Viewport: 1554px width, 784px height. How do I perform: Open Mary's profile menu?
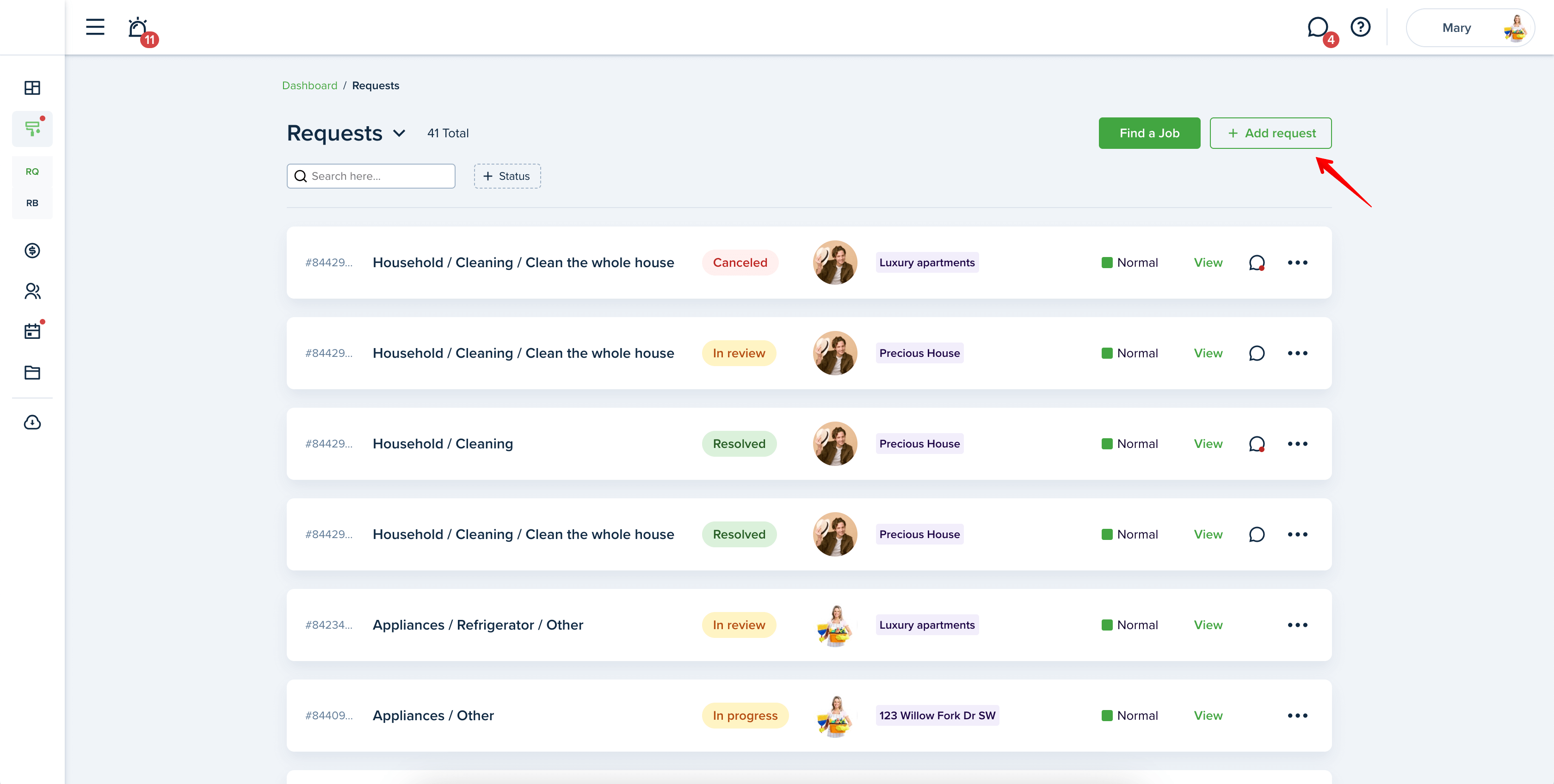click(x=1470, y=28)
